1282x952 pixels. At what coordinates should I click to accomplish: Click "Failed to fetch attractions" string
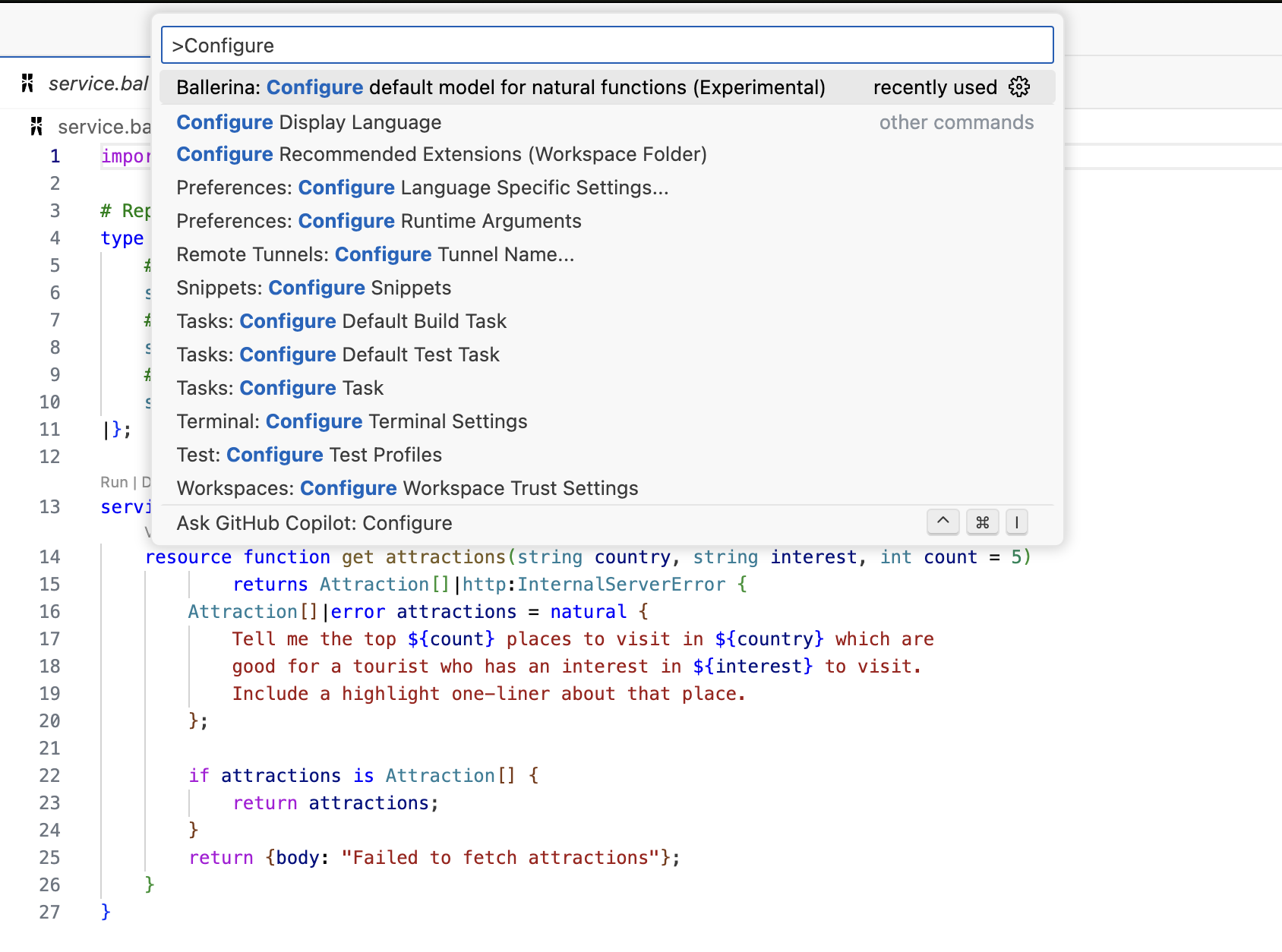[500, 858]
